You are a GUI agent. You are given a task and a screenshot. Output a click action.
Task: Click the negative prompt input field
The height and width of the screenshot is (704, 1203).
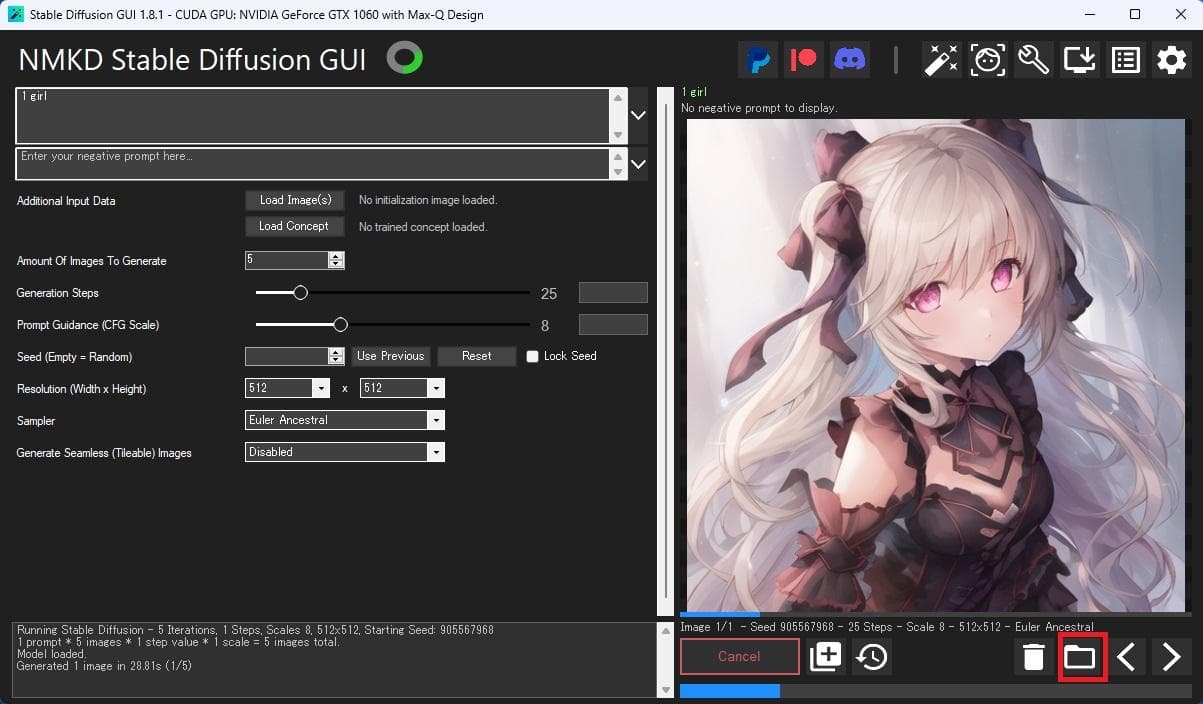(310, 163)
